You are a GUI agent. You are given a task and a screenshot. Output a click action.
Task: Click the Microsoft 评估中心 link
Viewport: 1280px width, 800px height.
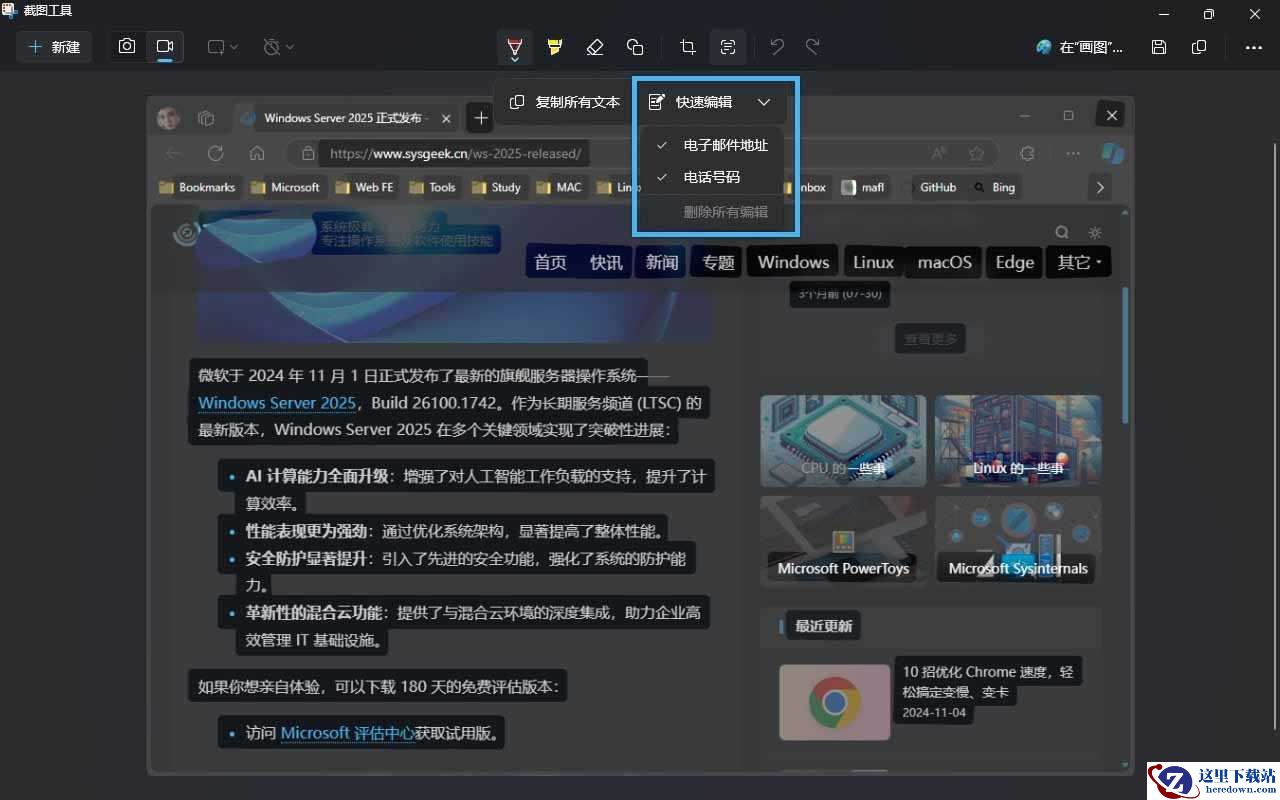click(347, 733)
